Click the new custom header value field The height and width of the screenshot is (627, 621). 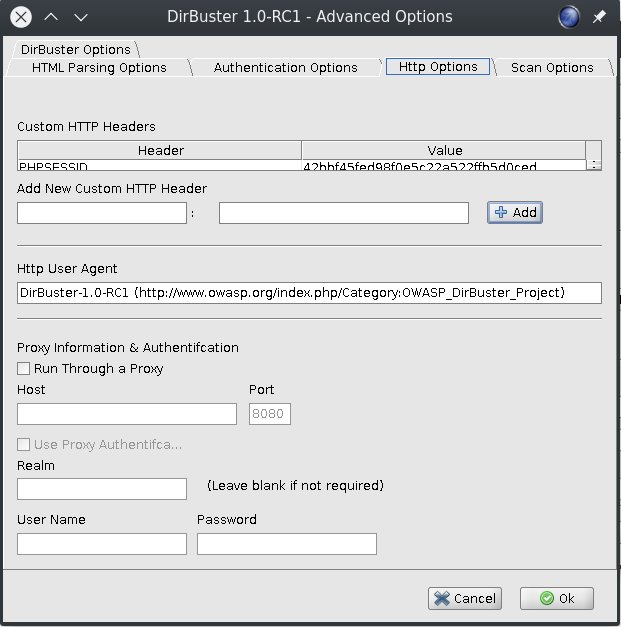343,213
